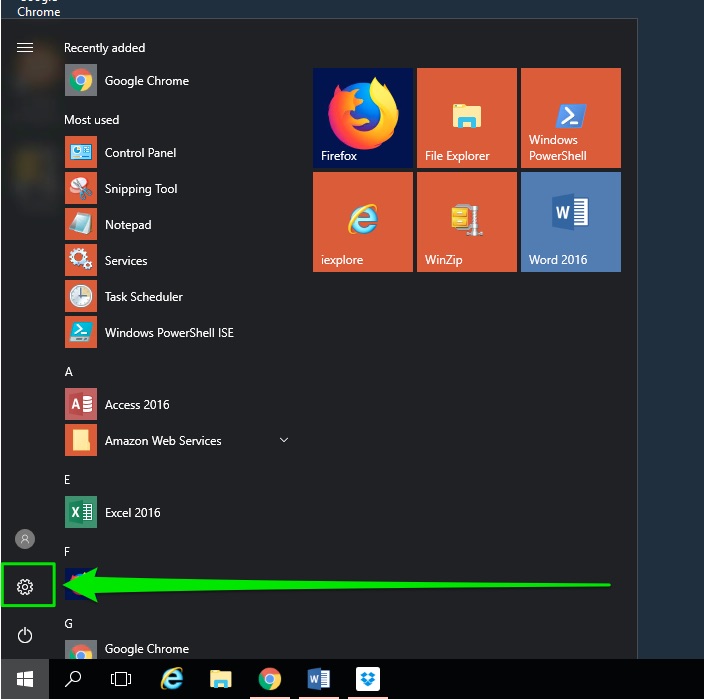This screenshot has width=704, height=699.
Task: Open the iexplore tile
Action: pyautogui.click(x=363, y=222)
